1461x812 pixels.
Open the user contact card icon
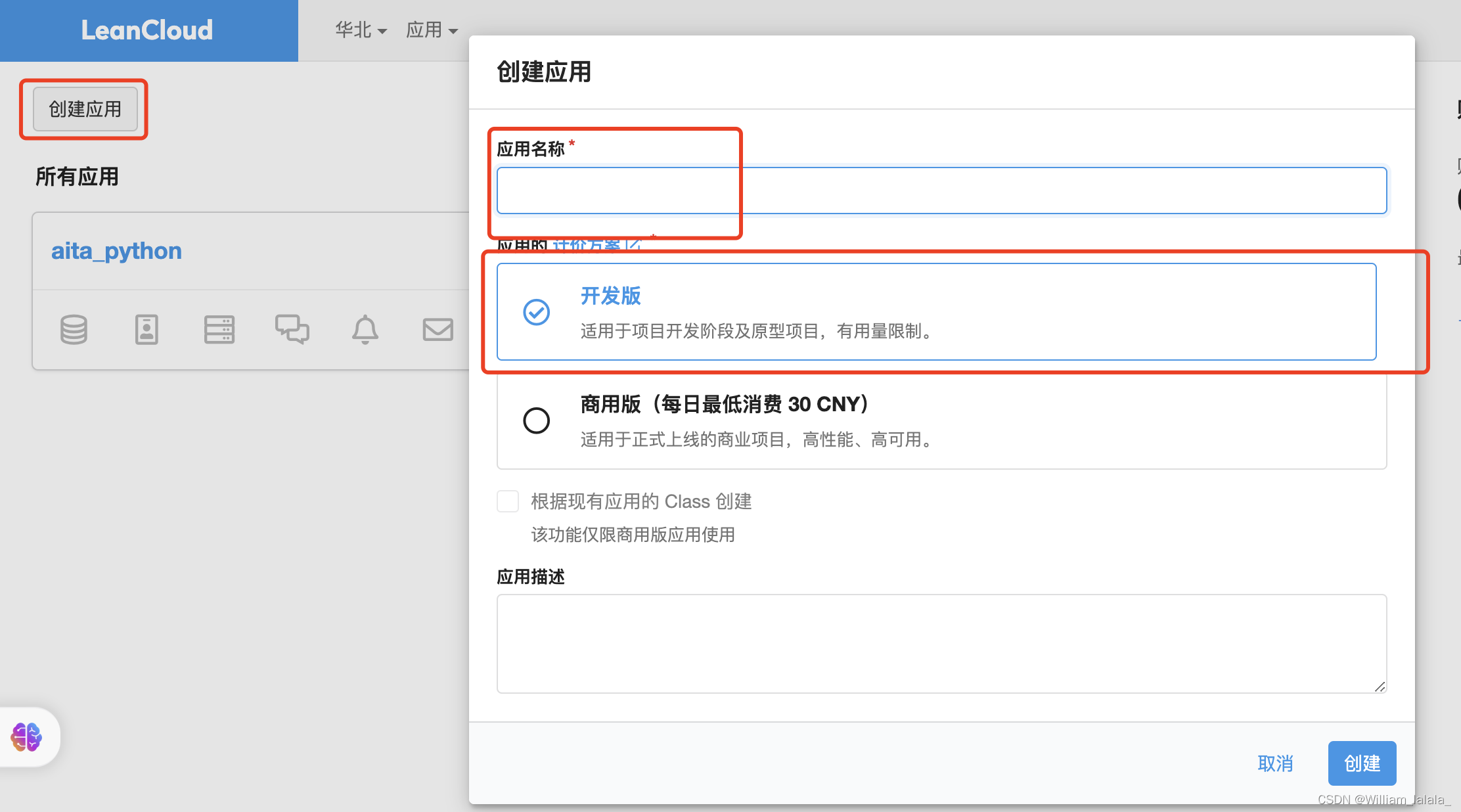[146, 329]
